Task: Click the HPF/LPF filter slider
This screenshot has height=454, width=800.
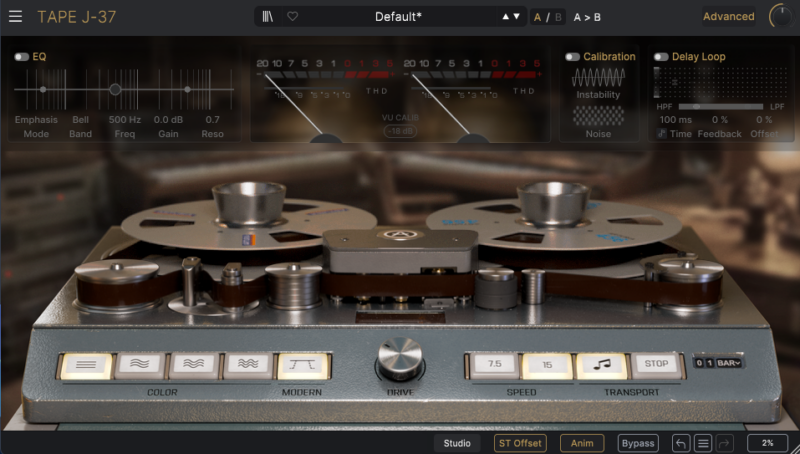Action: [719, 105]
